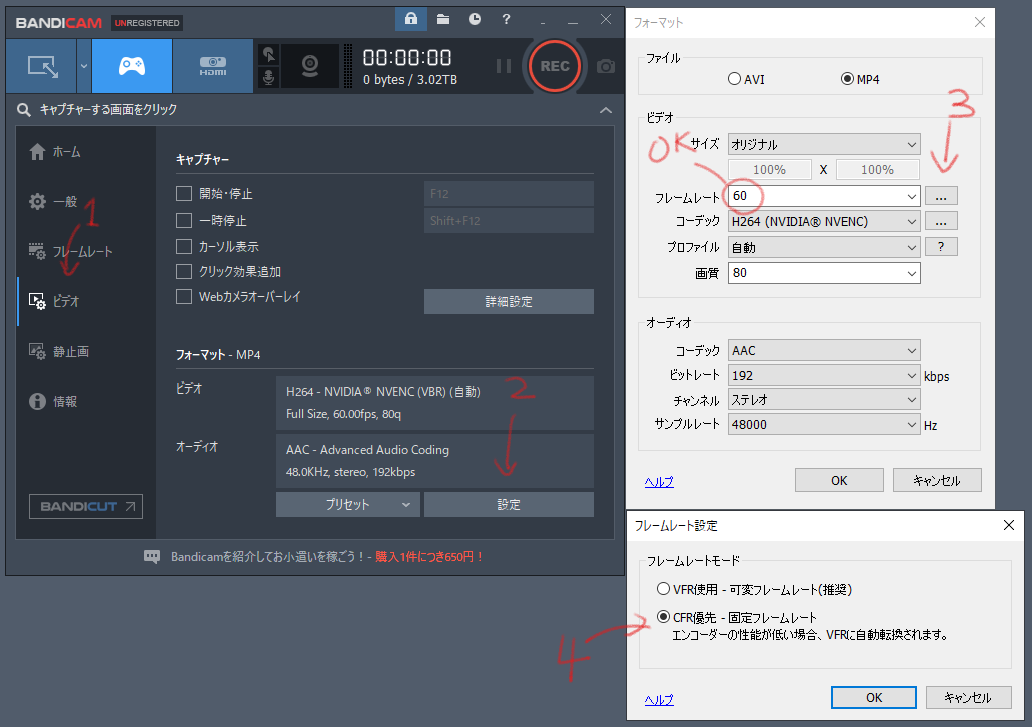
Task: Open the 画質 dropdown showing 80
Action: point(824,273)
